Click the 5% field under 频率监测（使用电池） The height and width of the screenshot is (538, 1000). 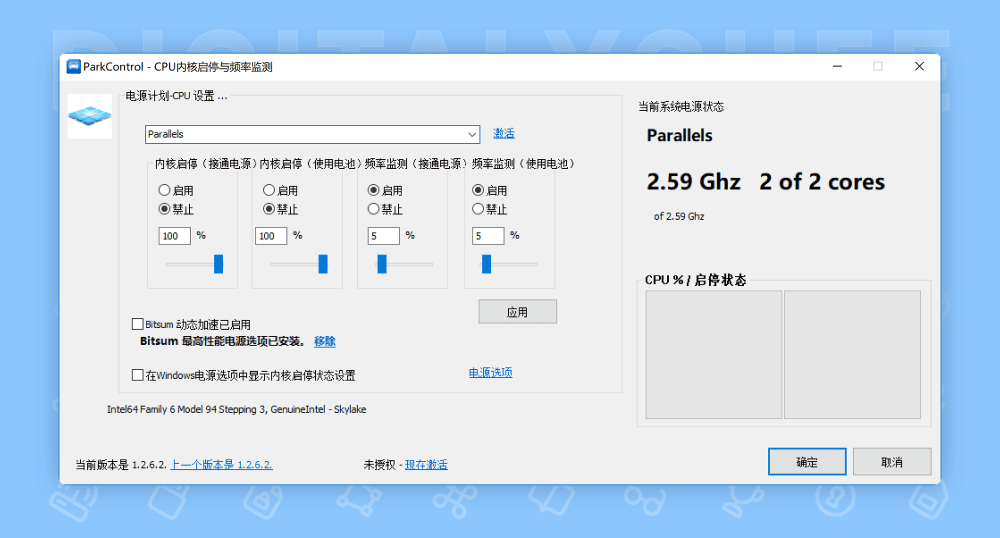(489, 236)
